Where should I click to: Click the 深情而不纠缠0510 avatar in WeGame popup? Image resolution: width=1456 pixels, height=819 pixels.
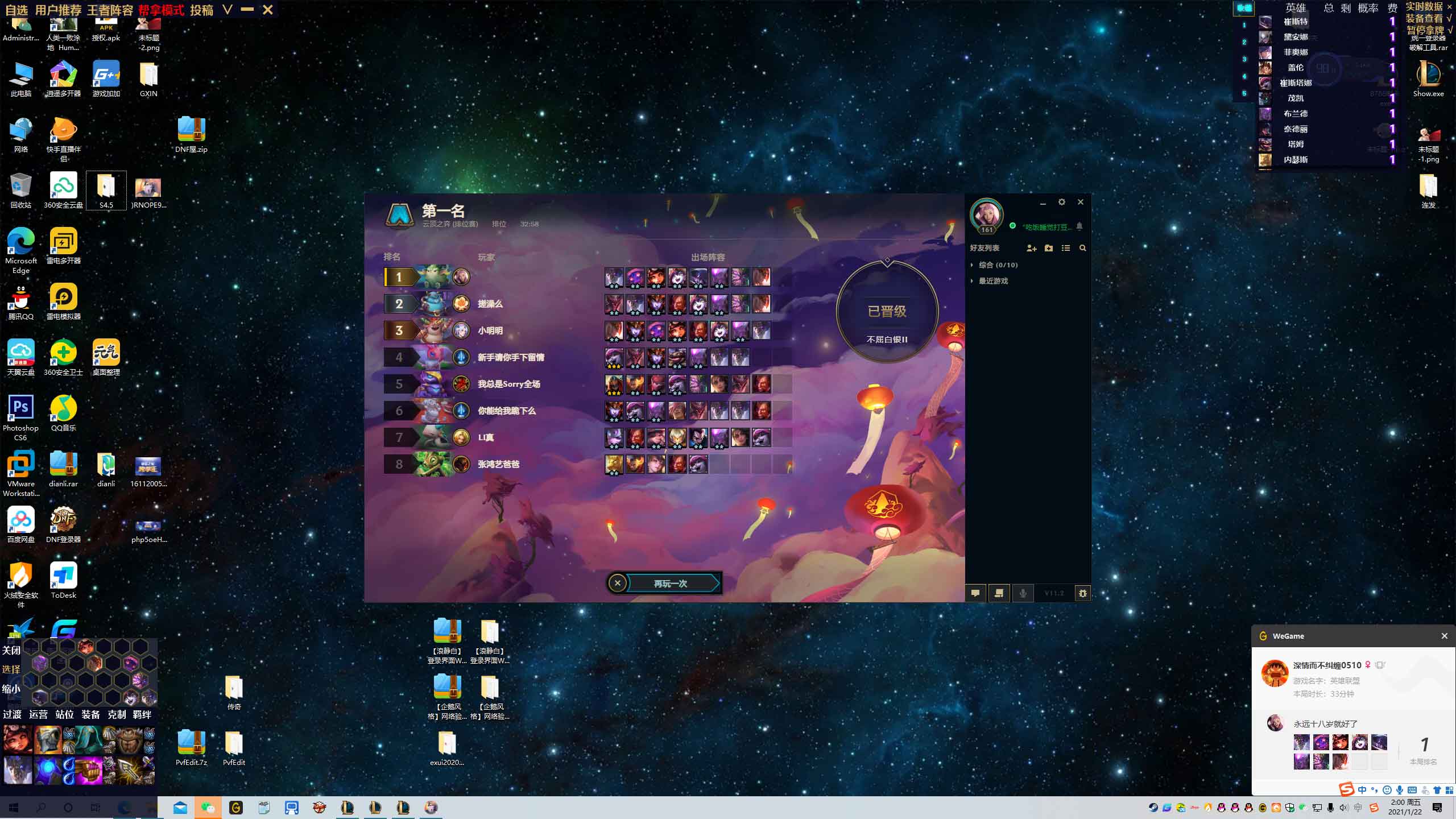tap(1275, 673)
